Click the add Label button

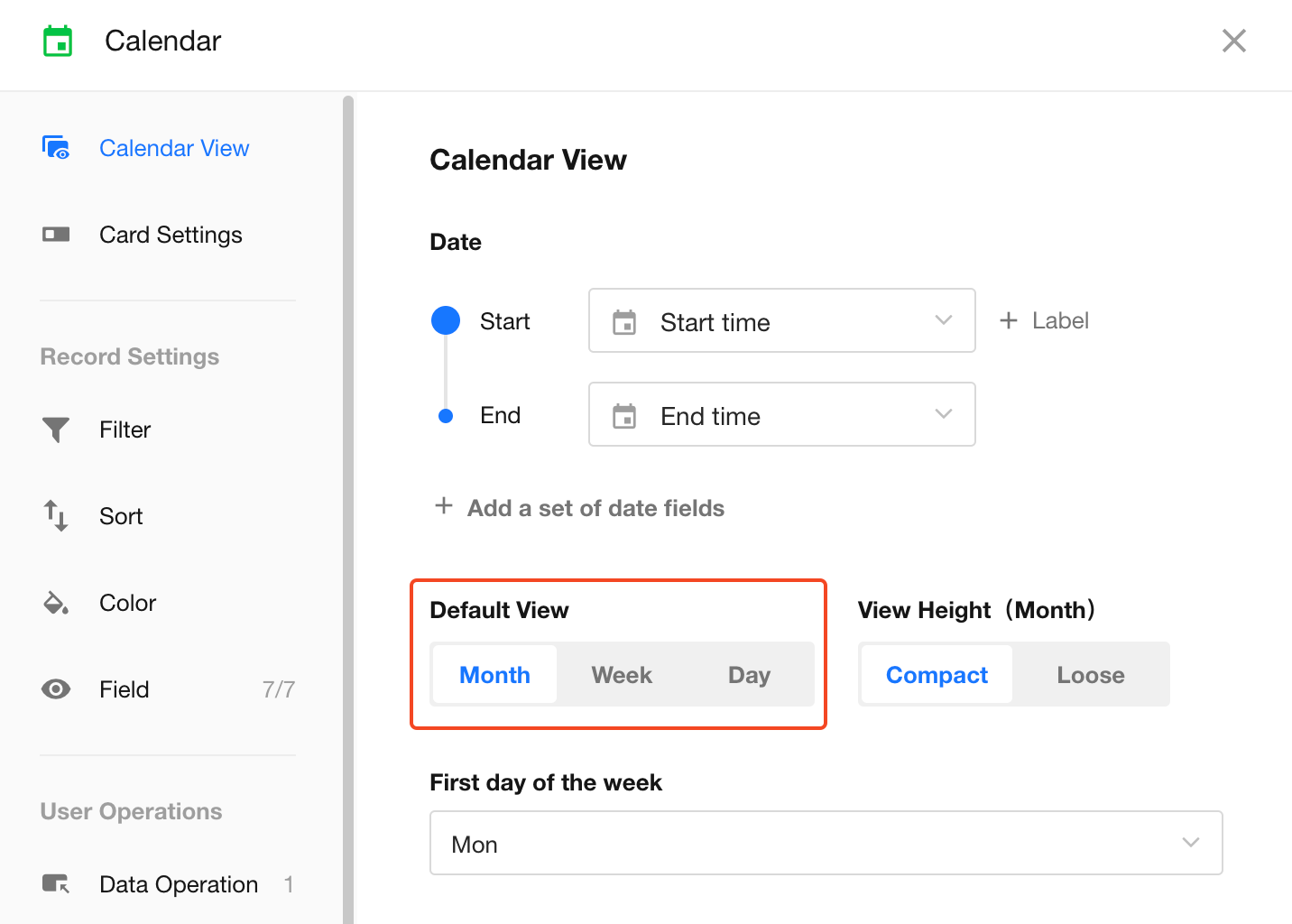click(1045, 321)
